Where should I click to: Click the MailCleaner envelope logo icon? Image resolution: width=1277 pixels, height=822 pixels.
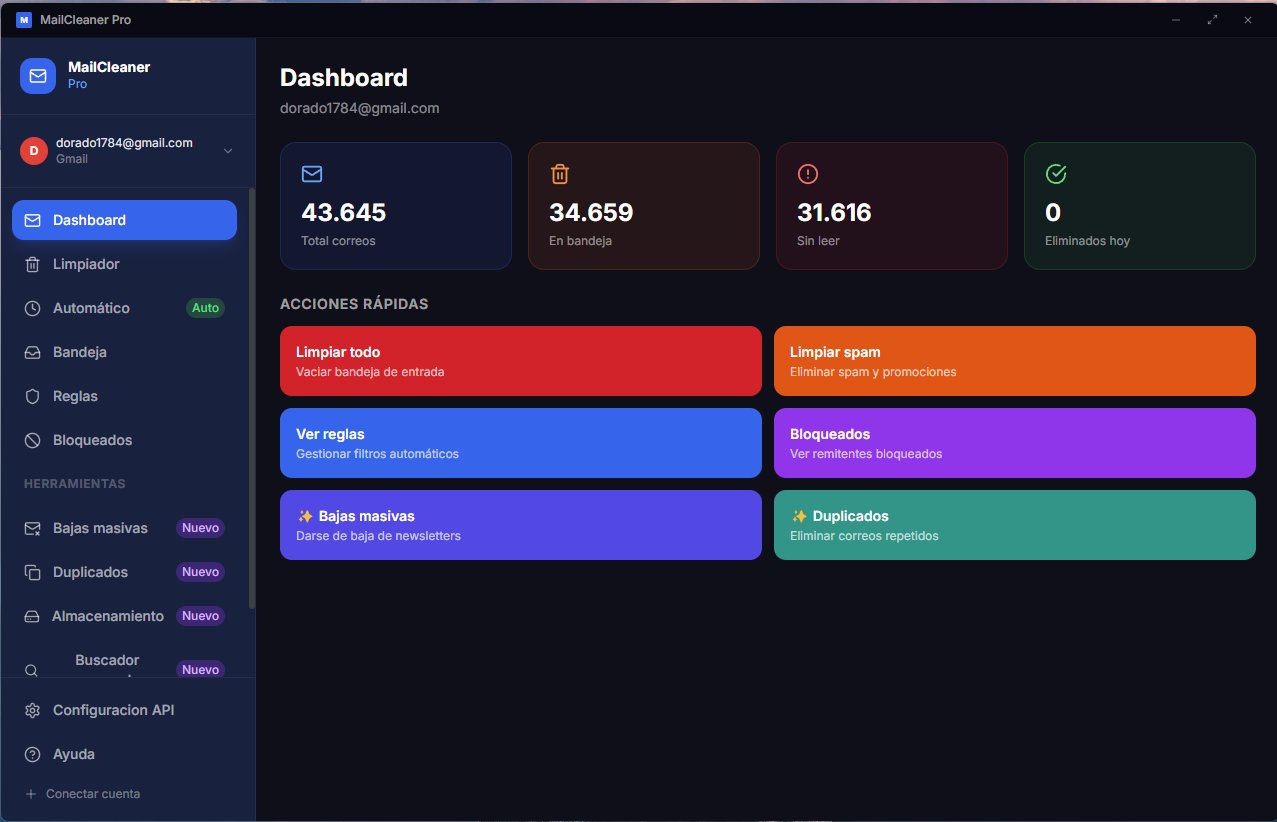38,76
